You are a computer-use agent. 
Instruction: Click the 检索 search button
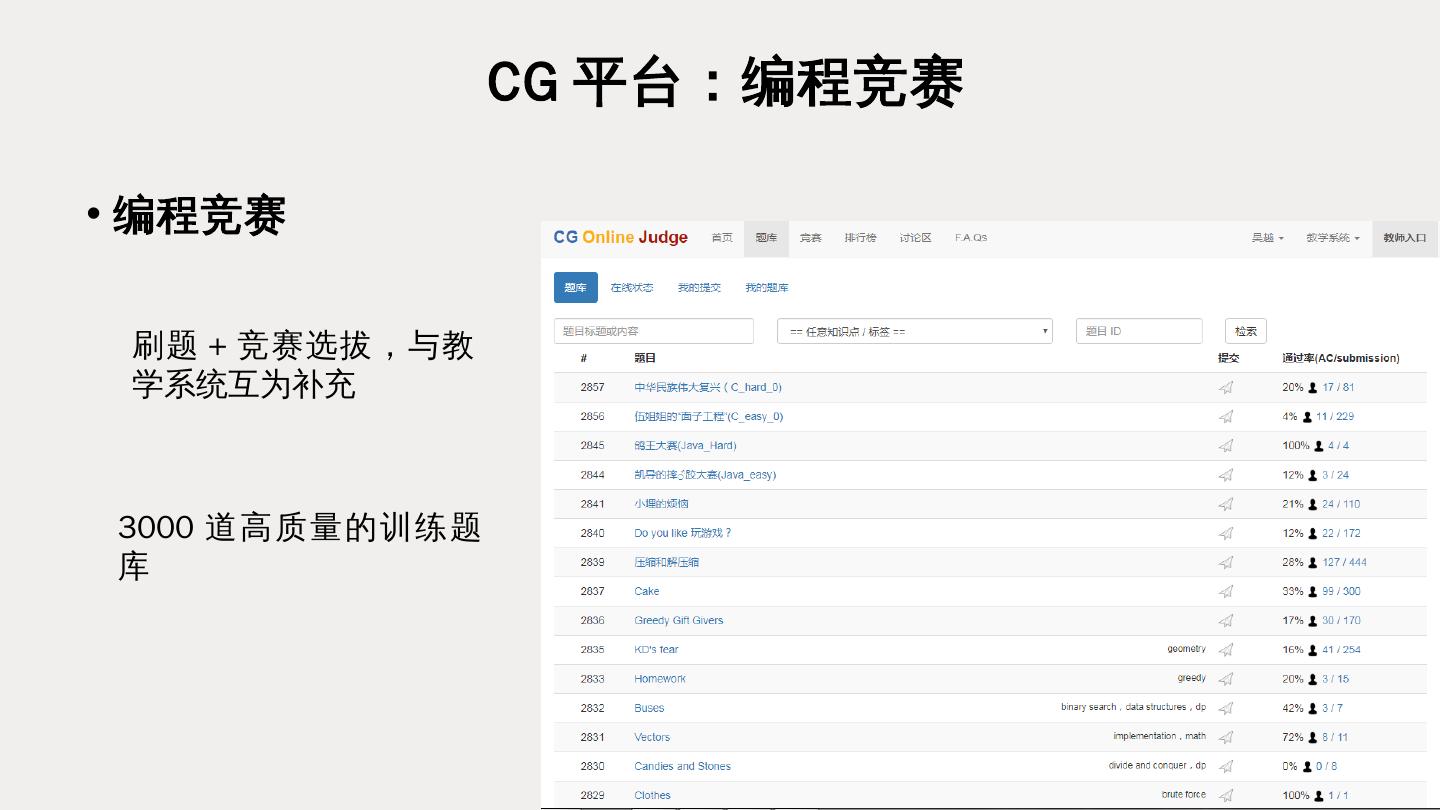(1245, 331)
